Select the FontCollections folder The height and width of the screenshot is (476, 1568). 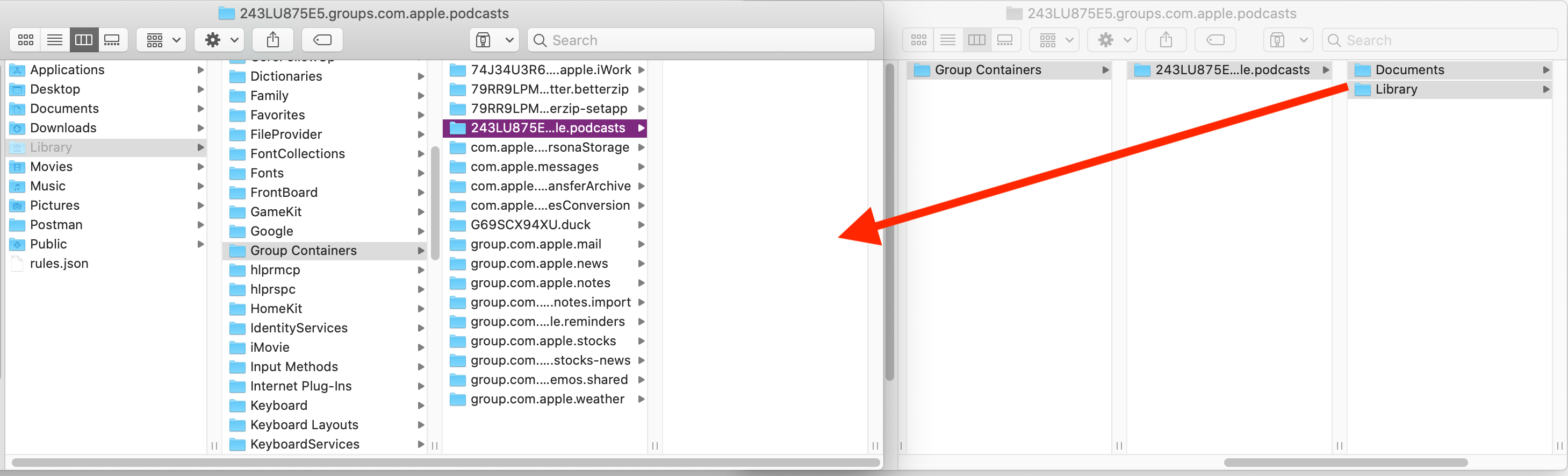(326, 154)
